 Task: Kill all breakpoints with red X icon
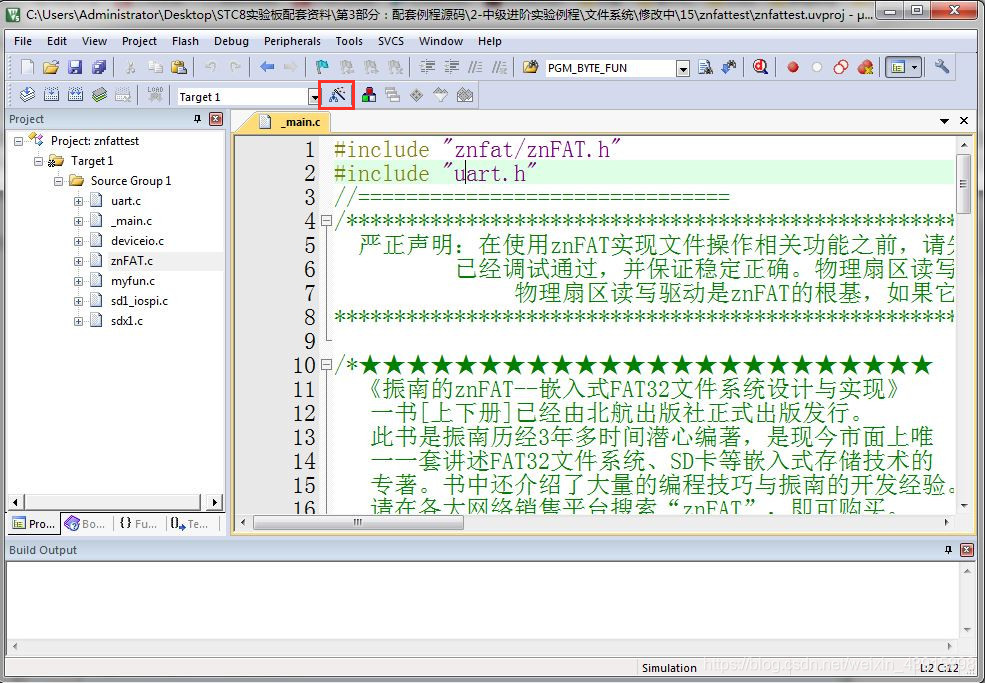click(865, 67)
